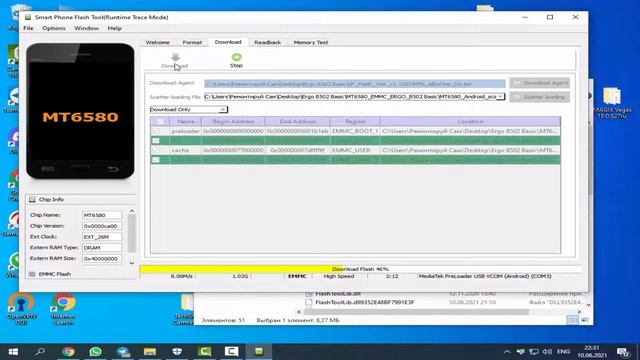Open the Windows Start menu
The width and height of the screenshot is (640, 360).
13,351
